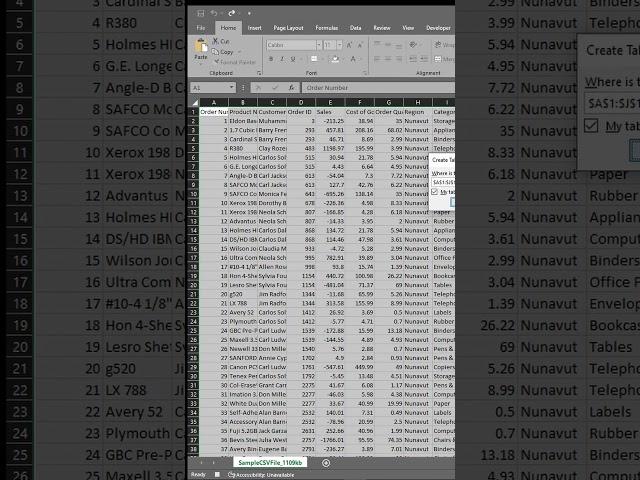Click Decrease Font Size icon
640x480 pixels.
click(360, 45)
